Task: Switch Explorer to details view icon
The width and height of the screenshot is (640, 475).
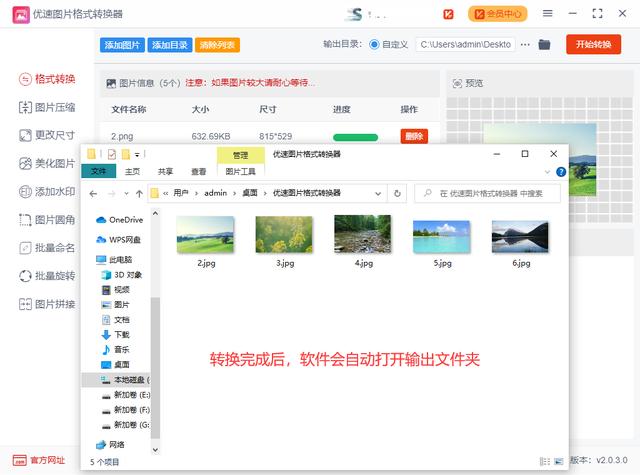Action: pos(545,462)
